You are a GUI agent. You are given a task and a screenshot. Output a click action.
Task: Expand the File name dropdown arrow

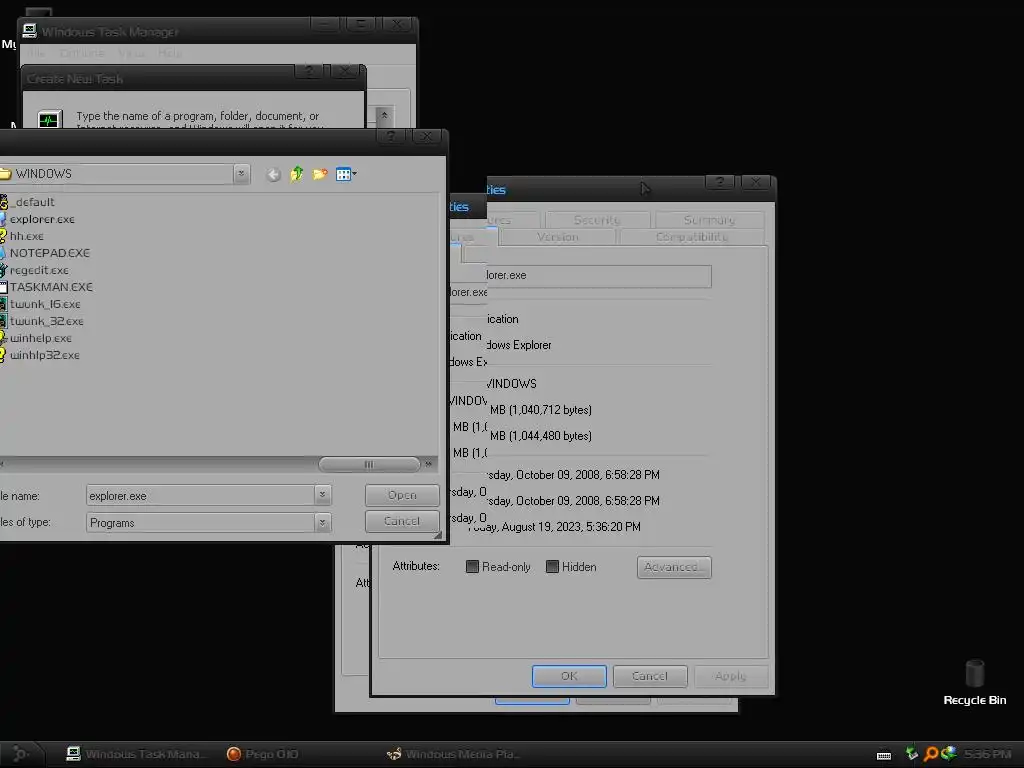322,495
